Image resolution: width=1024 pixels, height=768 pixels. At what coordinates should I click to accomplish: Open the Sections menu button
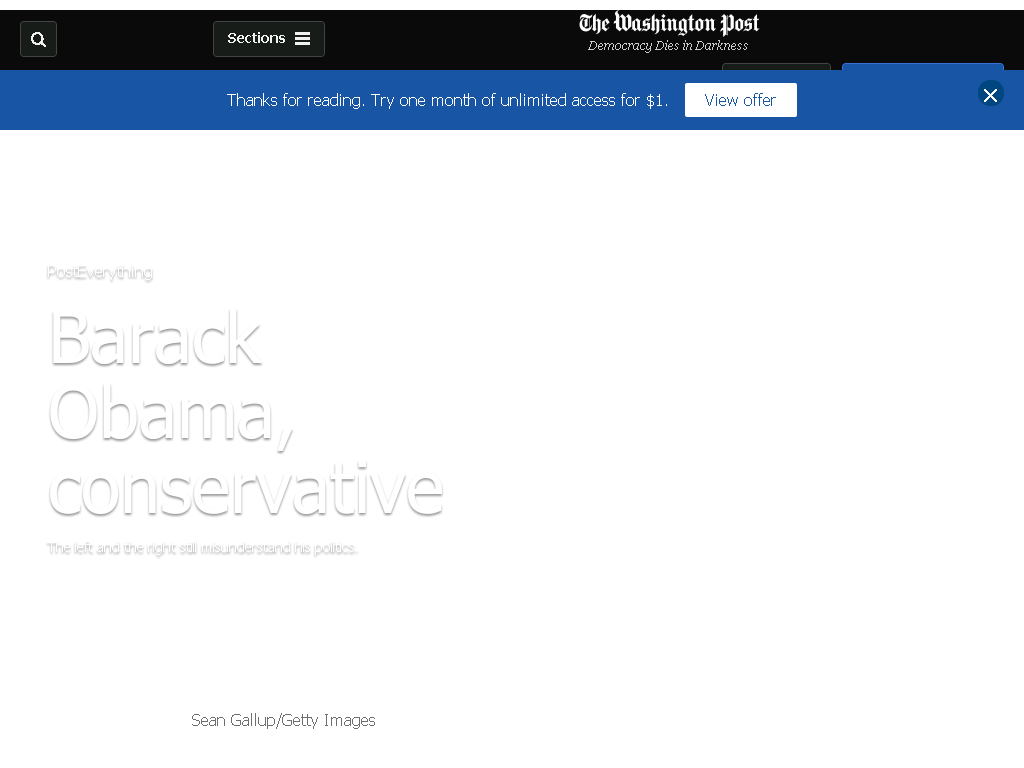tap(269, 39)
